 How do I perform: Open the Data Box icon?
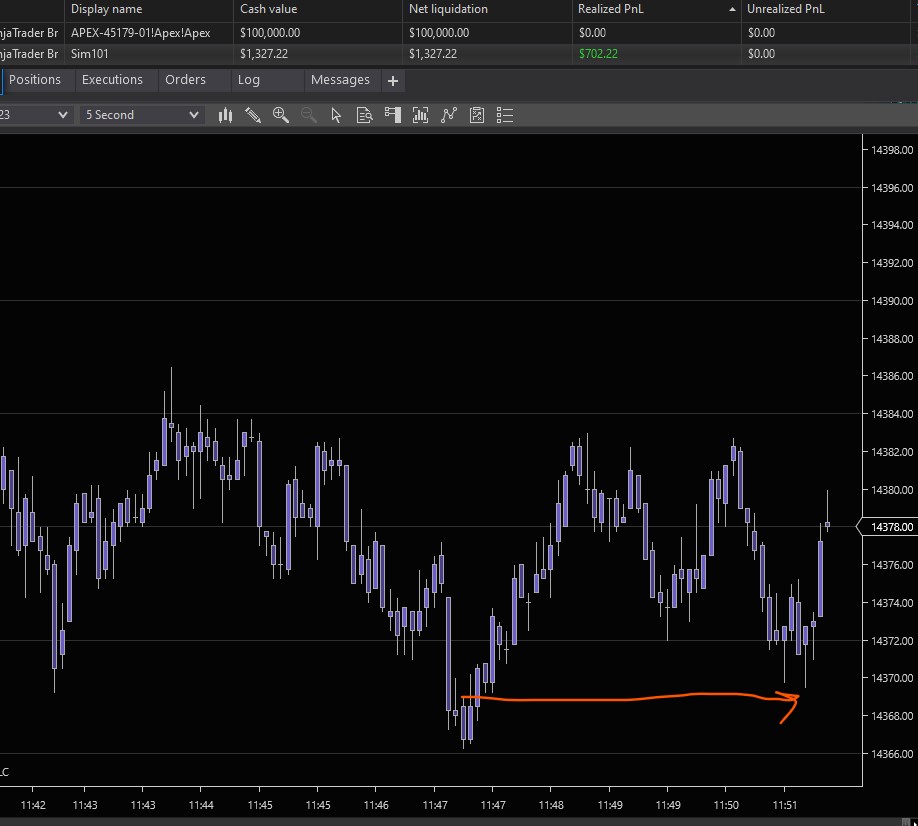pos(364,115)
